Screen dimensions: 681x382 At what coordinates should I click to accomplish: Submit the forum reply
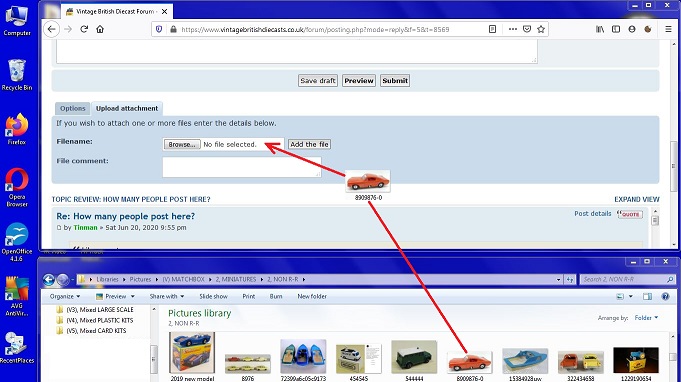click(x=395, y=81)
